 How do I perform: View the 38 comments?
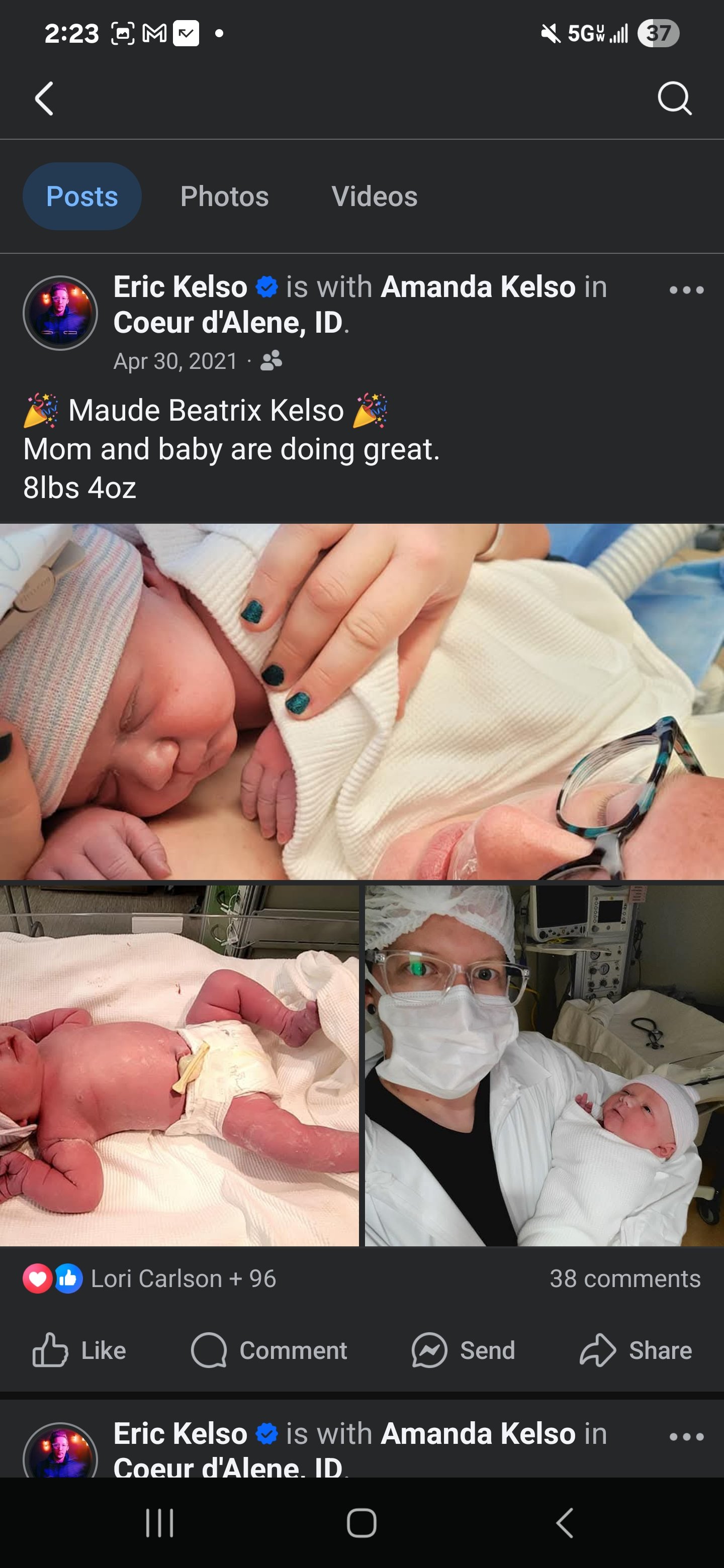pos(625,1278)
